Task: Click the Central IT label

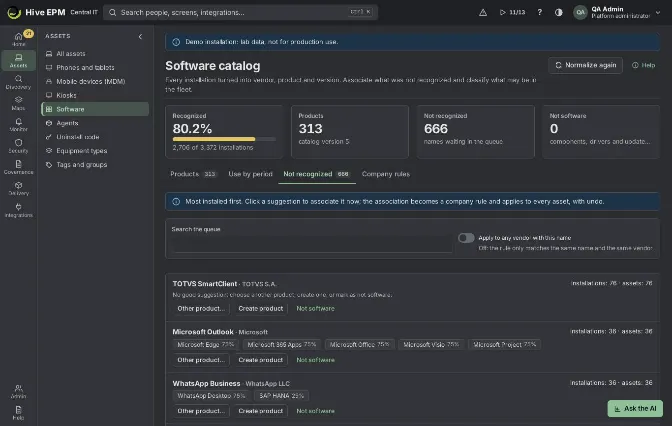Action: pos(84,12)
